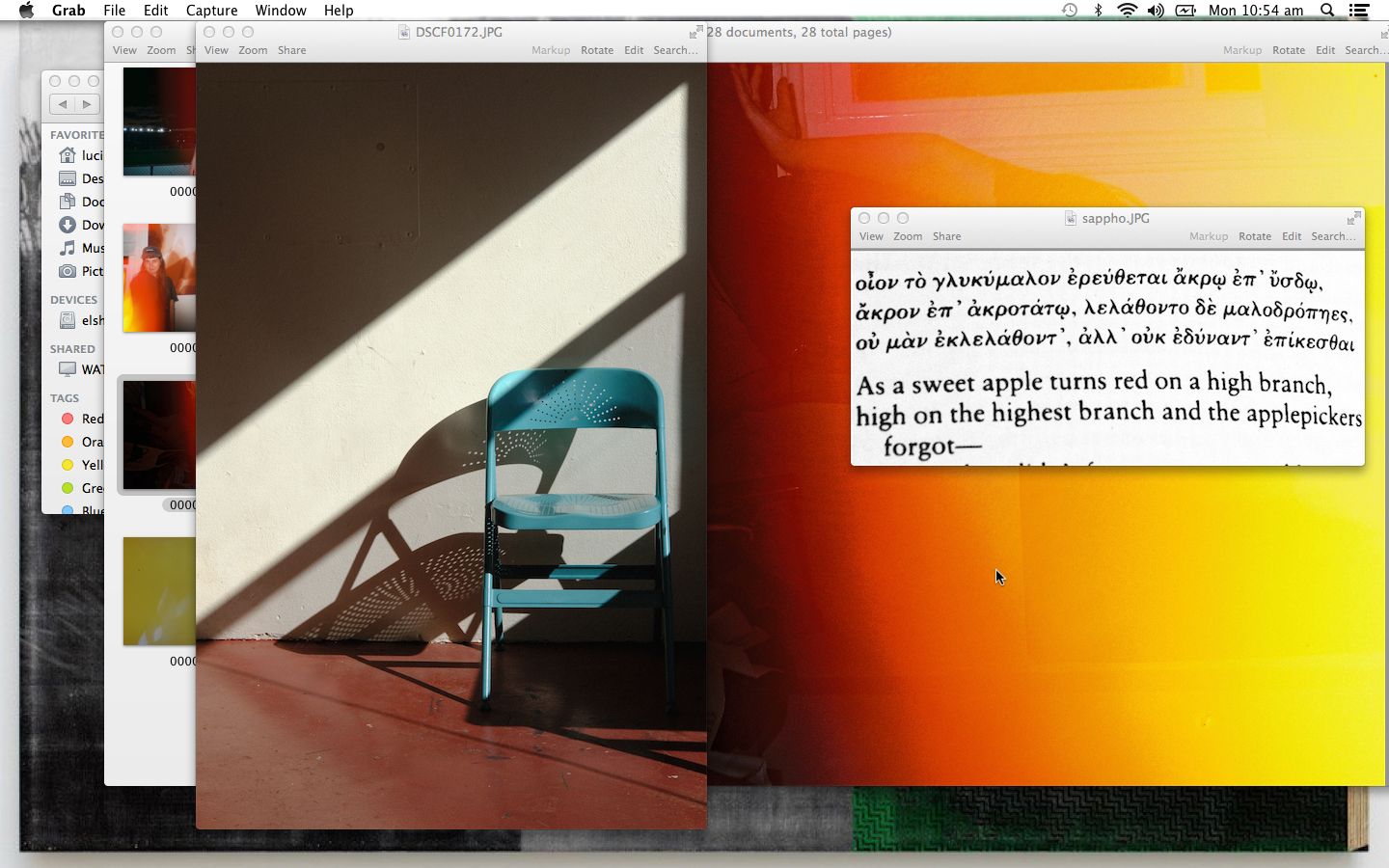
Task: Enter full screen on sappho.JPG window
Action: click(1354, 218)
